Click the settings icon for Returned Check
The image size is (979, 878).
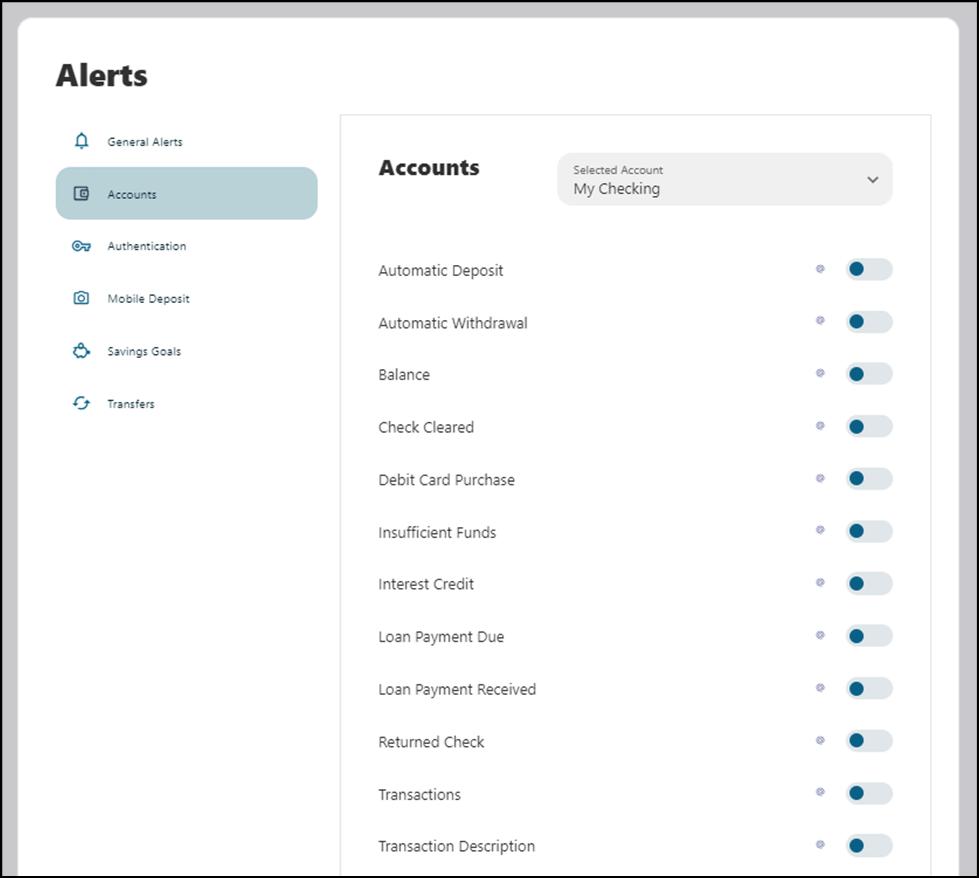click(820, 740)
